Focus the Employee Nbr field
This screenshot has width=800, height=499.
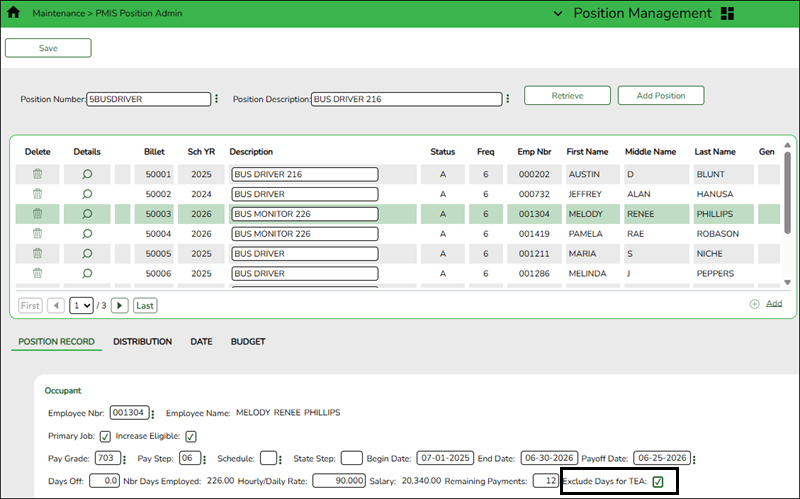tap(130, 413)
